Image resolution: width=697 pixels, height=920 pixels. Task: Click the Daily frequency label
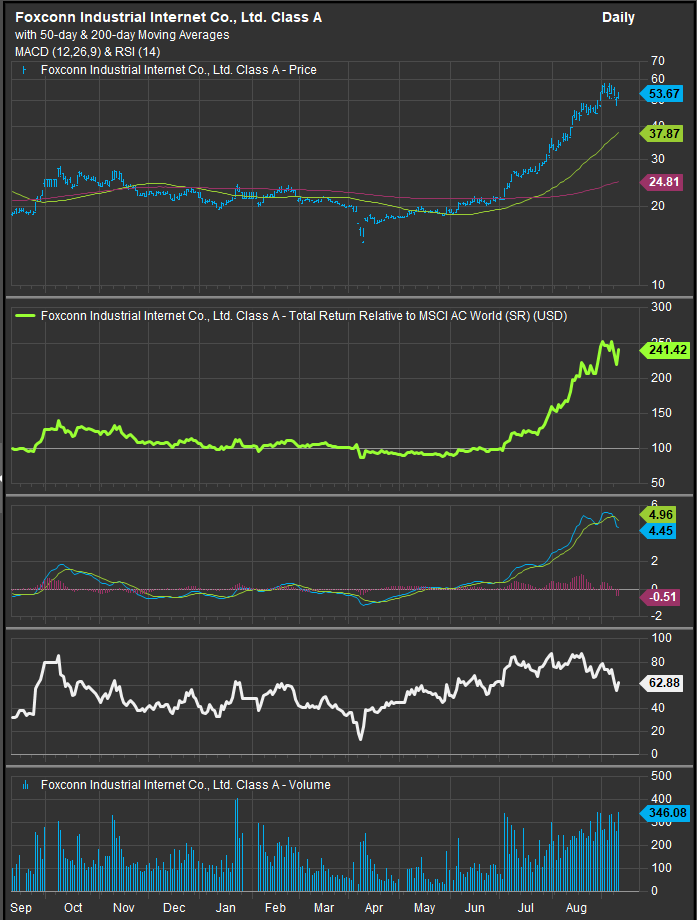618,17
